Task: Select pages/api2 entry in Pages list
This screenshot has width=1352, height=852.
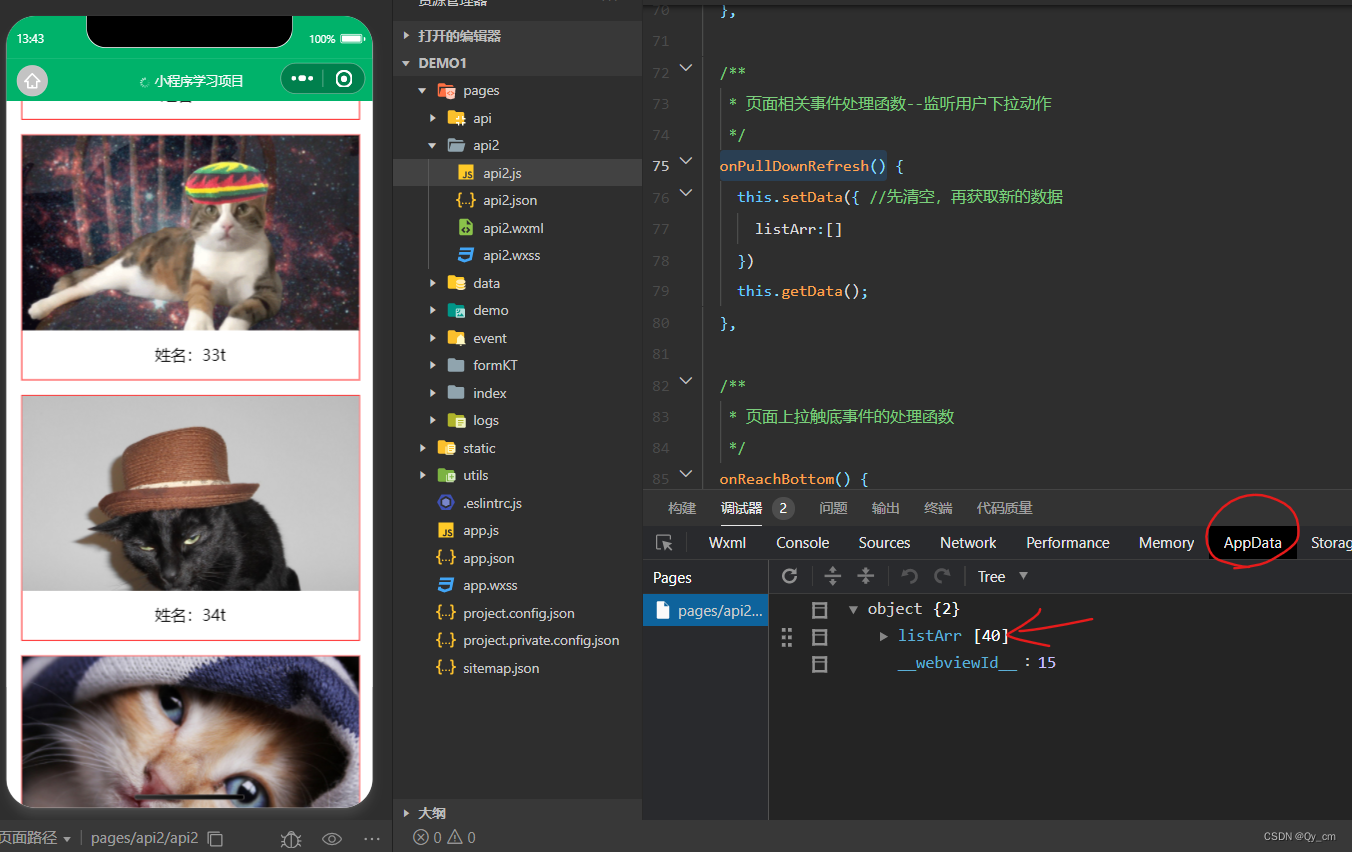Action: [705, 610]
